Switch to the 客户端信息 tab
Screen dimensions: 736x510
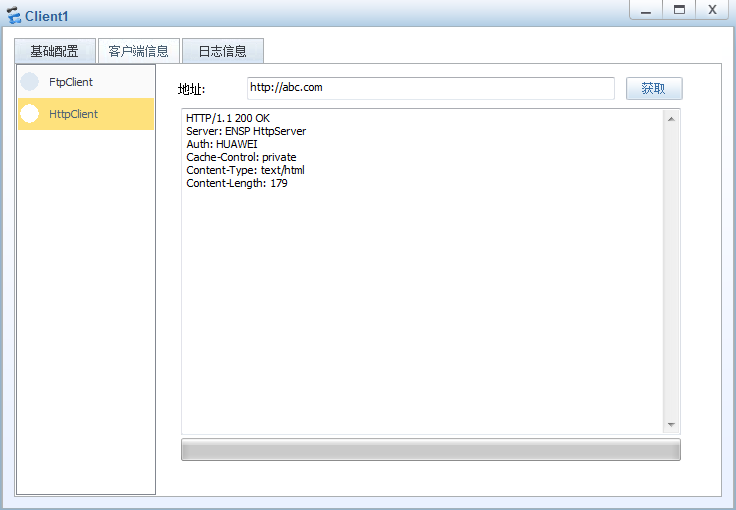(138, 51)
